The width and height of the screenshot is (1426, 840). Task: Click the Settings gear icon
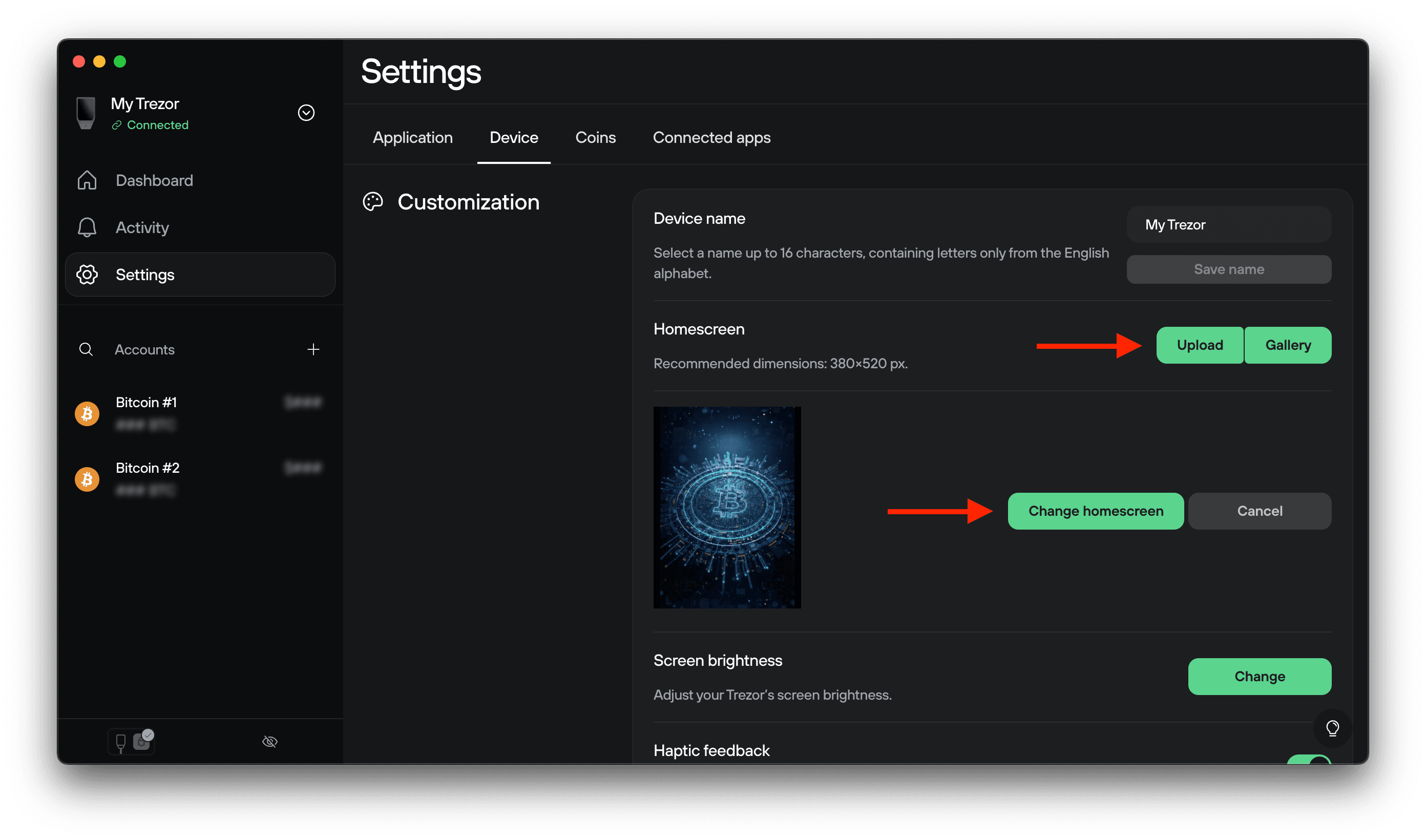[x=87, y=275]
